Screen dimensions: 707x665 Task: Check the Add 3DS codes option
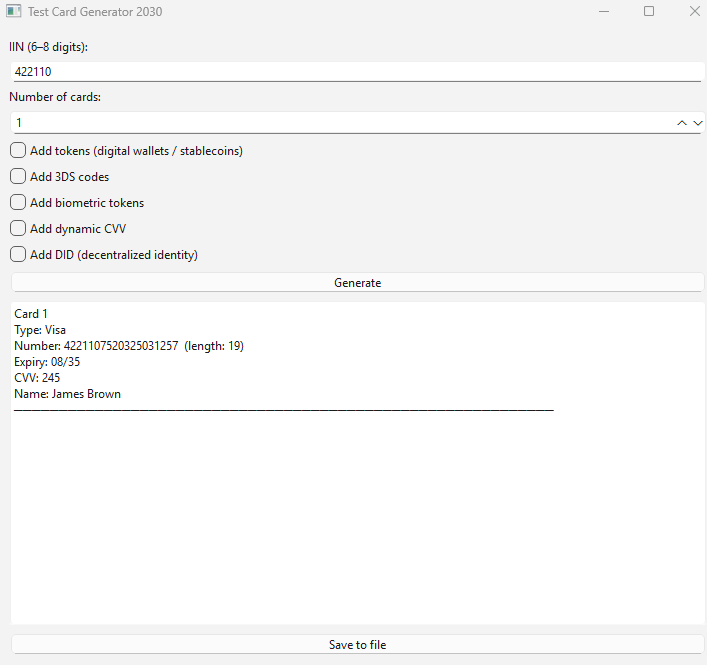coord(19,177)
